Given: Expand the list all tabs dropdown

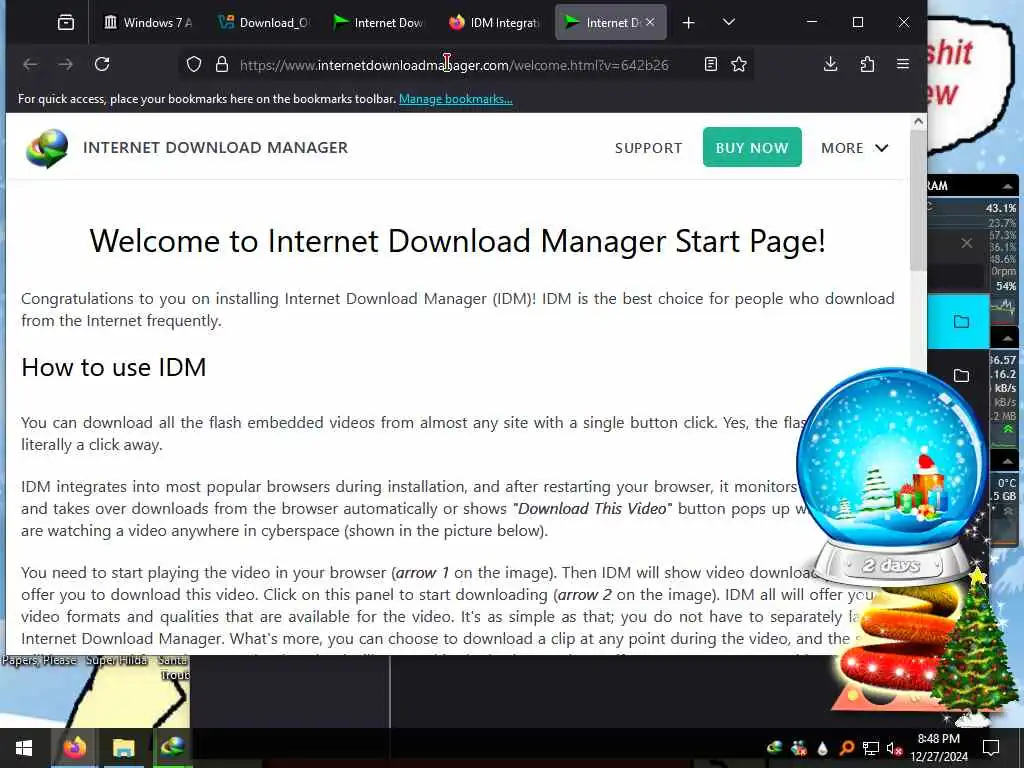Looking at the screenshot, I should click(x=729, y=23).
